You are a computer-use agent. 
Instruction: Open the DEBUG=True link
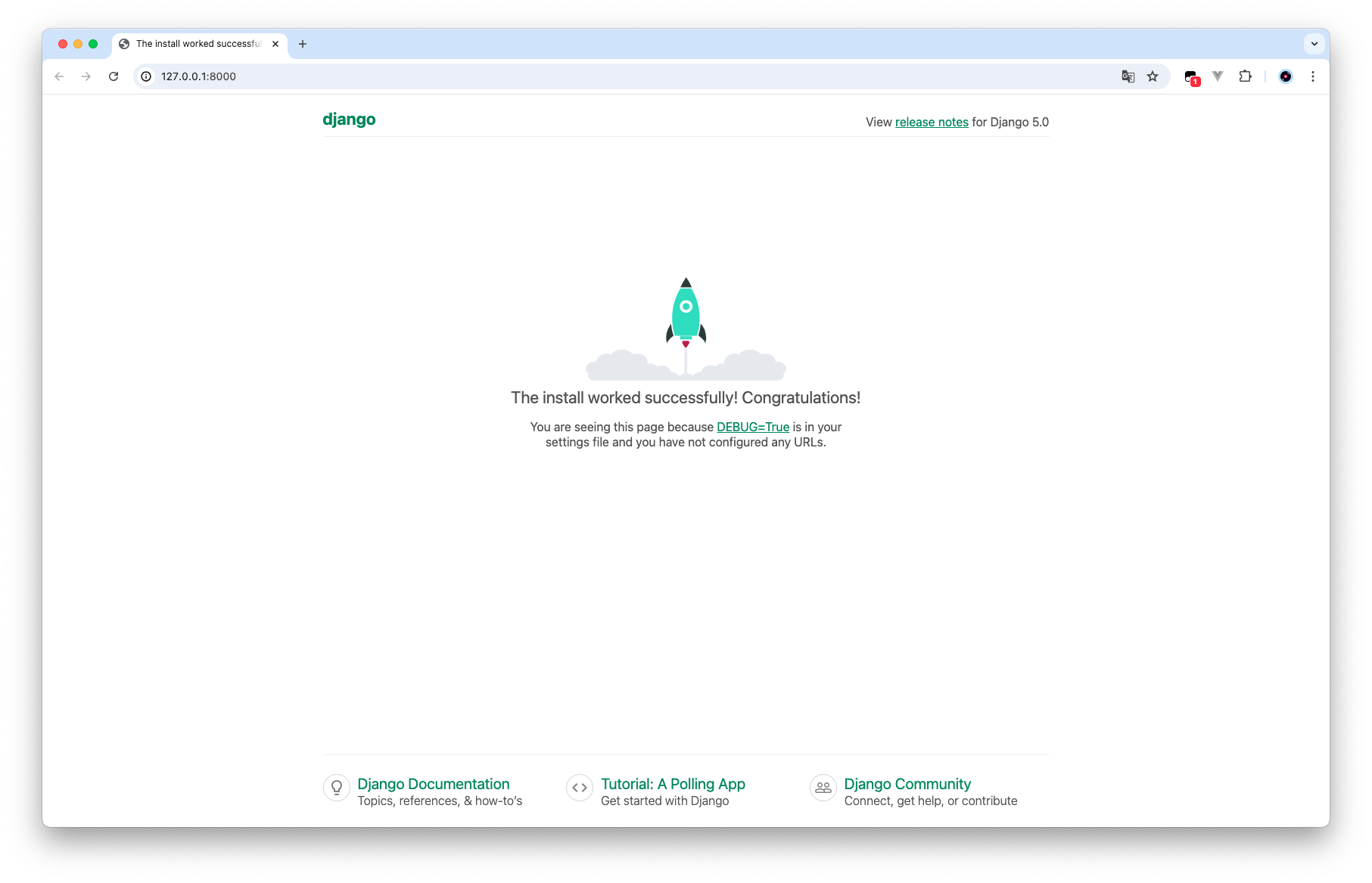753,427
